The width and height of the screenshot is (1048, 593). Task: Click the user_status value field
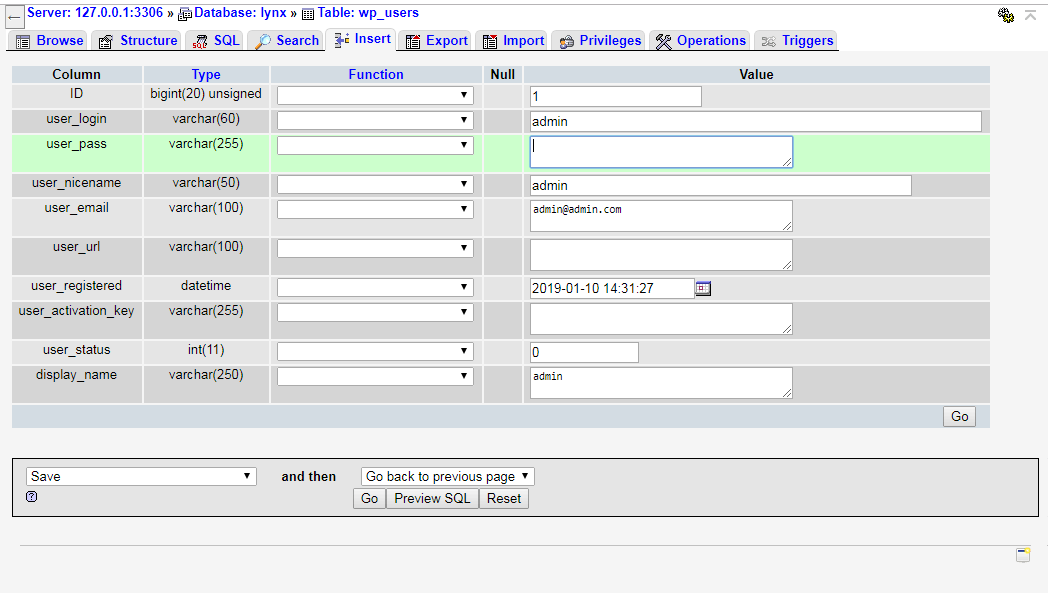click(x=584, y=352)
